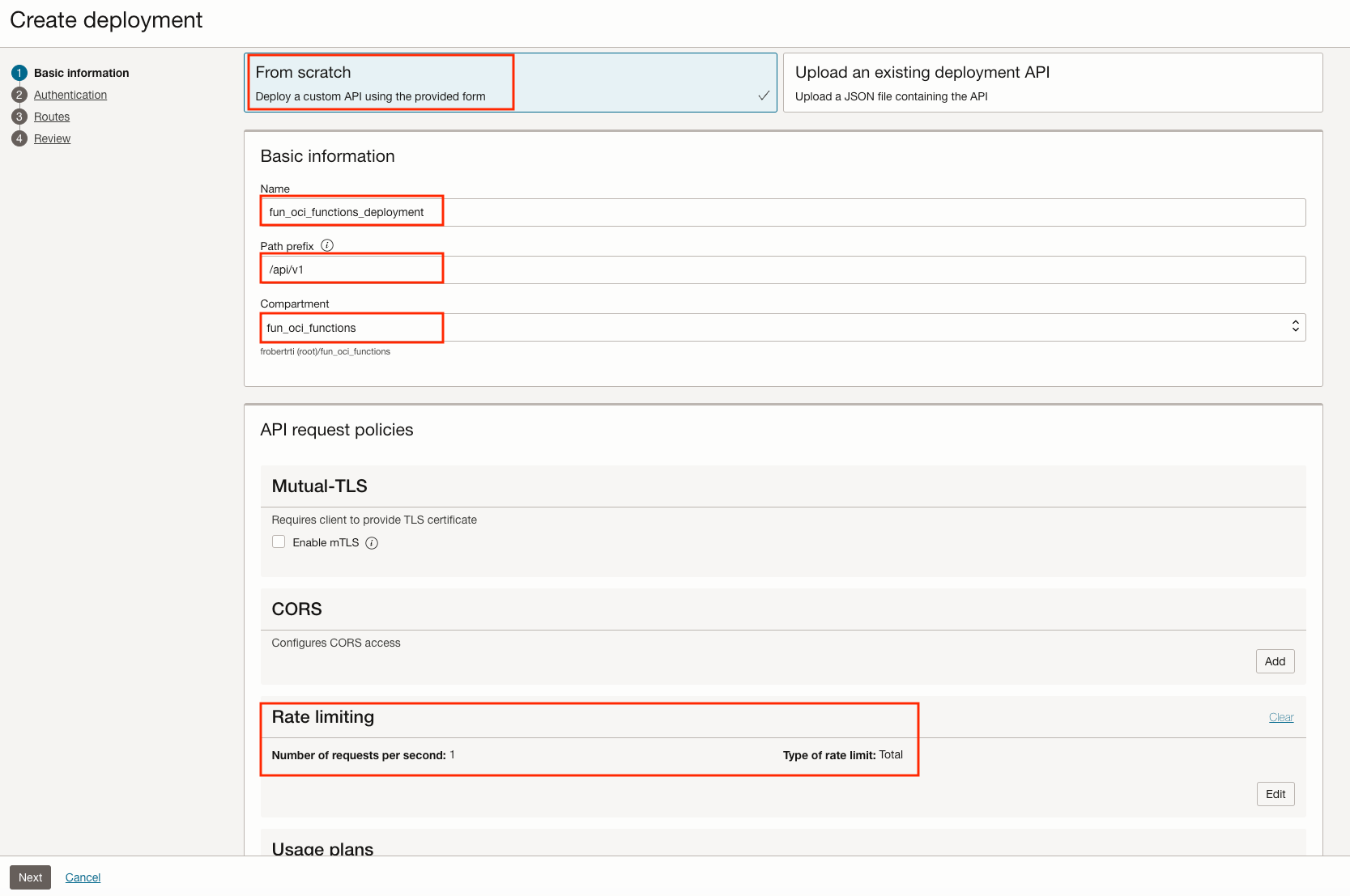Image resolution: width=1350 pixels, height=896 pixels.
Task: Click step 1 circle icon in wizard
Action: pos(19,73)
